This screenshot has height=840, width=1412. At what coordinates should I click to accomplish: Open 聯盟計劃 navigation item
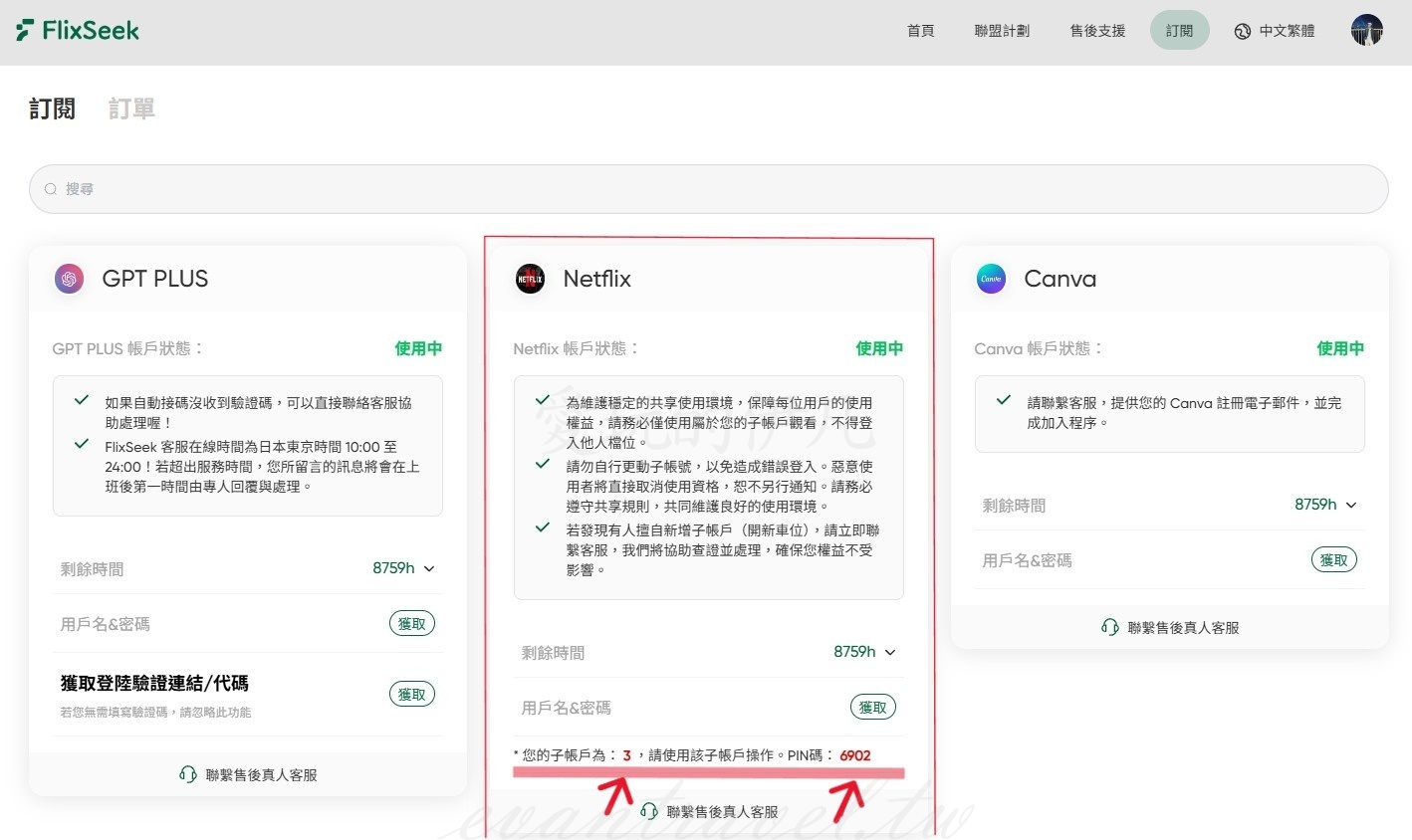[1002, 31]
